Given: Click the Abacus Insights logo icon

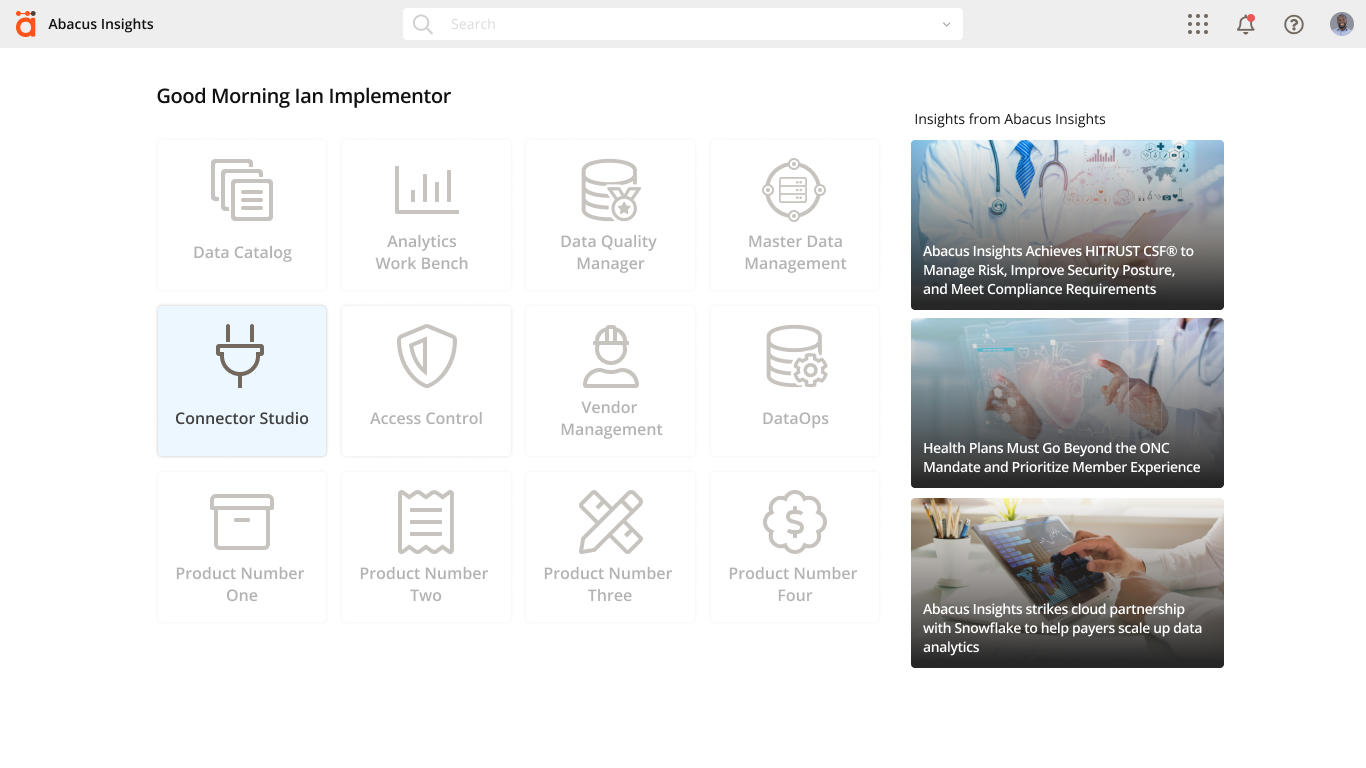Looking at the screenshot, I should 26,24.
